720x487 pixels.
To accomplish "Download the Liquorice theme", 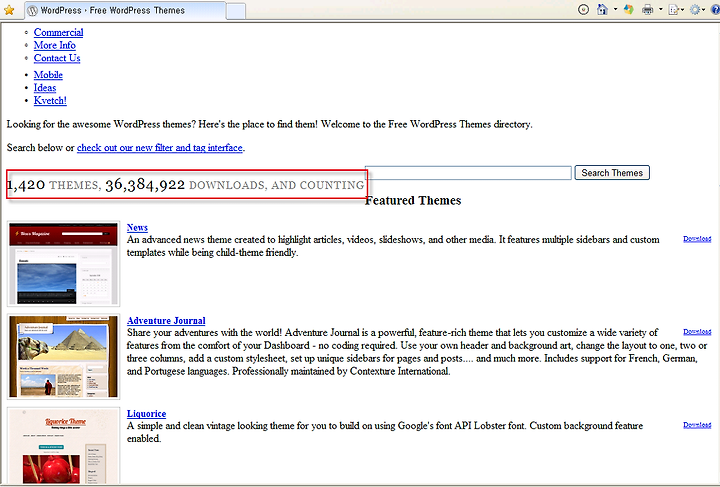I will (x=697, y=425).
